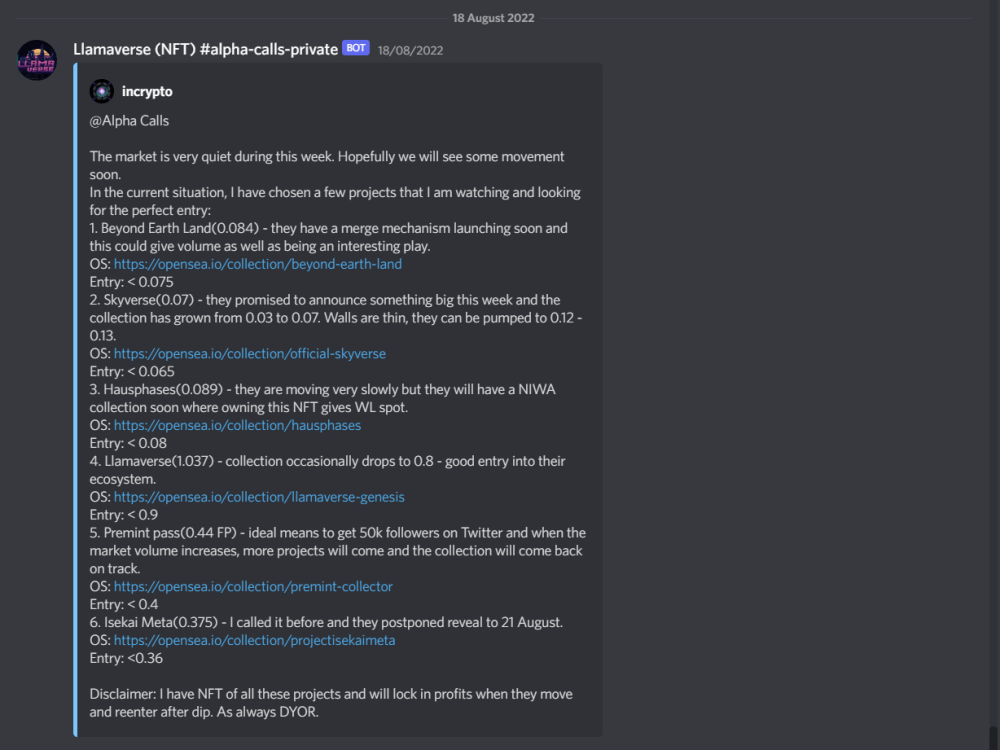Screen dimensions: 1000x750
Task: Open the projectisekaimeta OpenSea link
Action: point(254,640)
